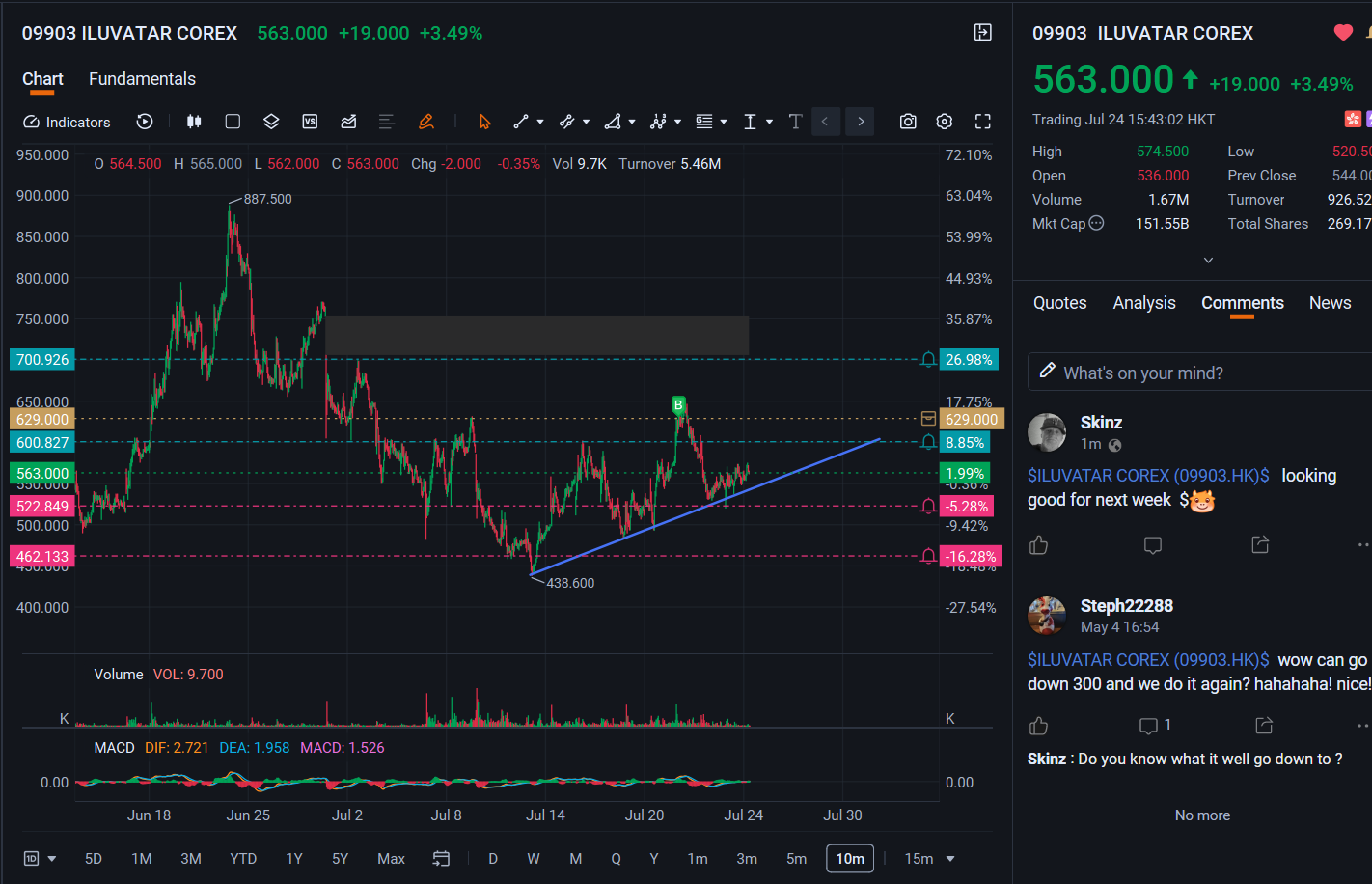This screenshot has width=1372, height=884.
Task: Expand the trend line tool dropdown
Action: point(540,122)
